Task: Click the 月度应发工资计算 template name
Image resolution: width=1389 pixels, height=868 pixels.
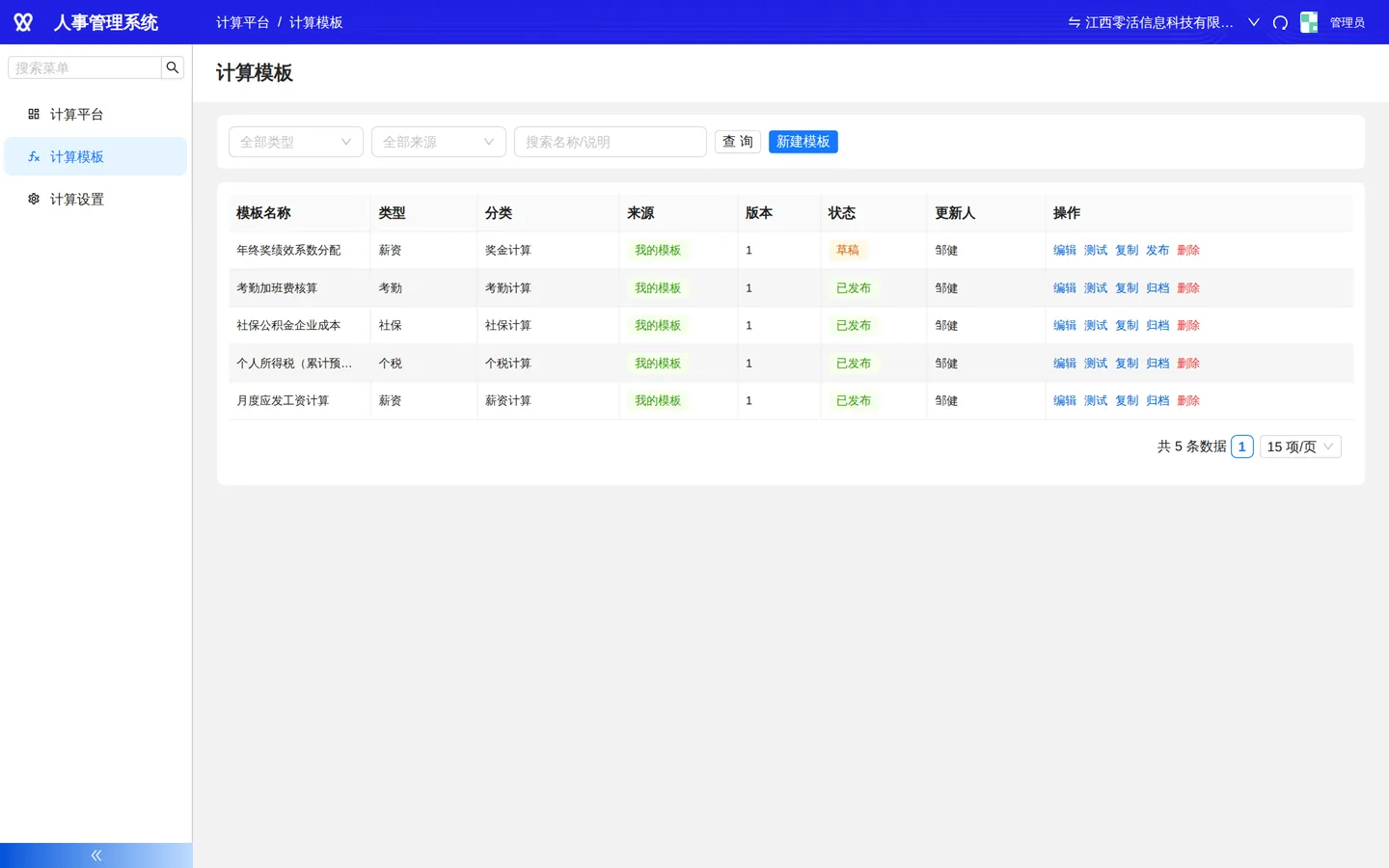Action: point(283,400)
